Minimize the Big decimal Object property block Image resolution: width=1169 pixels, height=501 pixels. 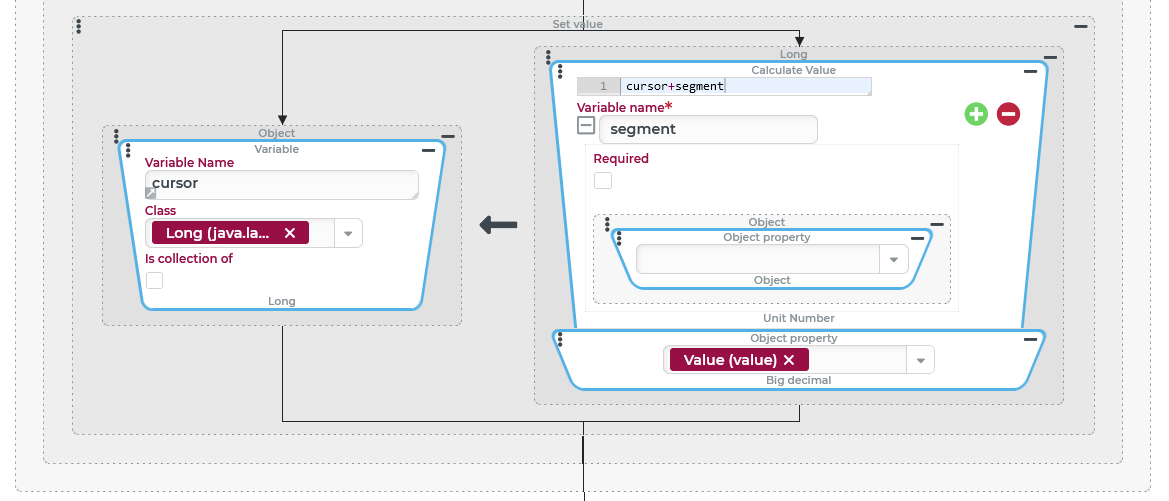[x=1030, y=339]
